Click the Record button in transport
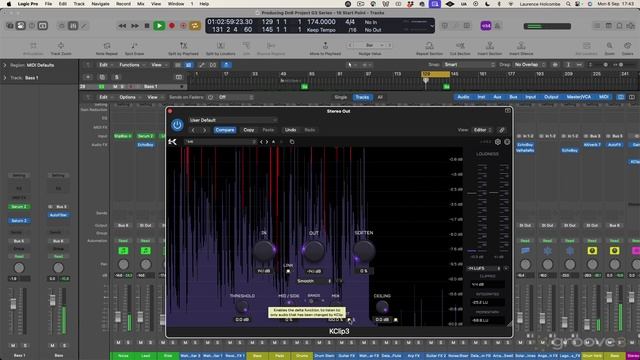 tap(172, 26)
